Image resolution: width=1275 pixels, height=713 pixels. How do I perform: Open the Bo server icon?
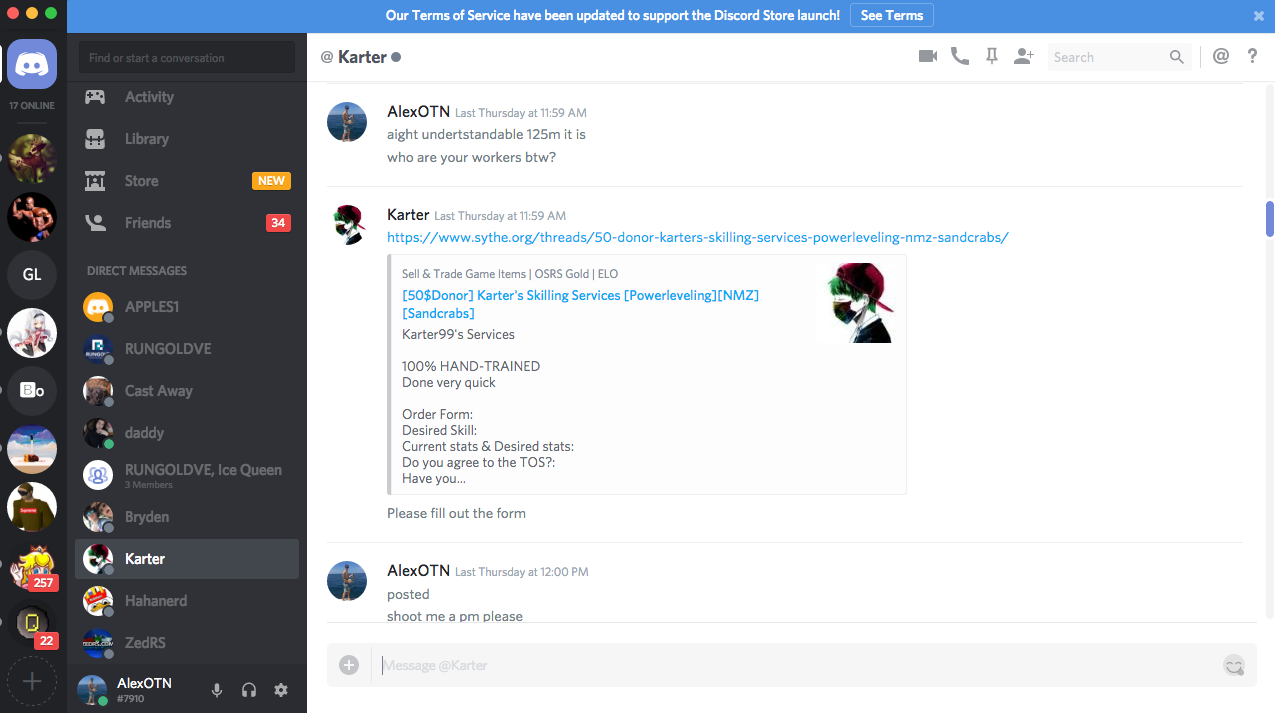point(32,391)
